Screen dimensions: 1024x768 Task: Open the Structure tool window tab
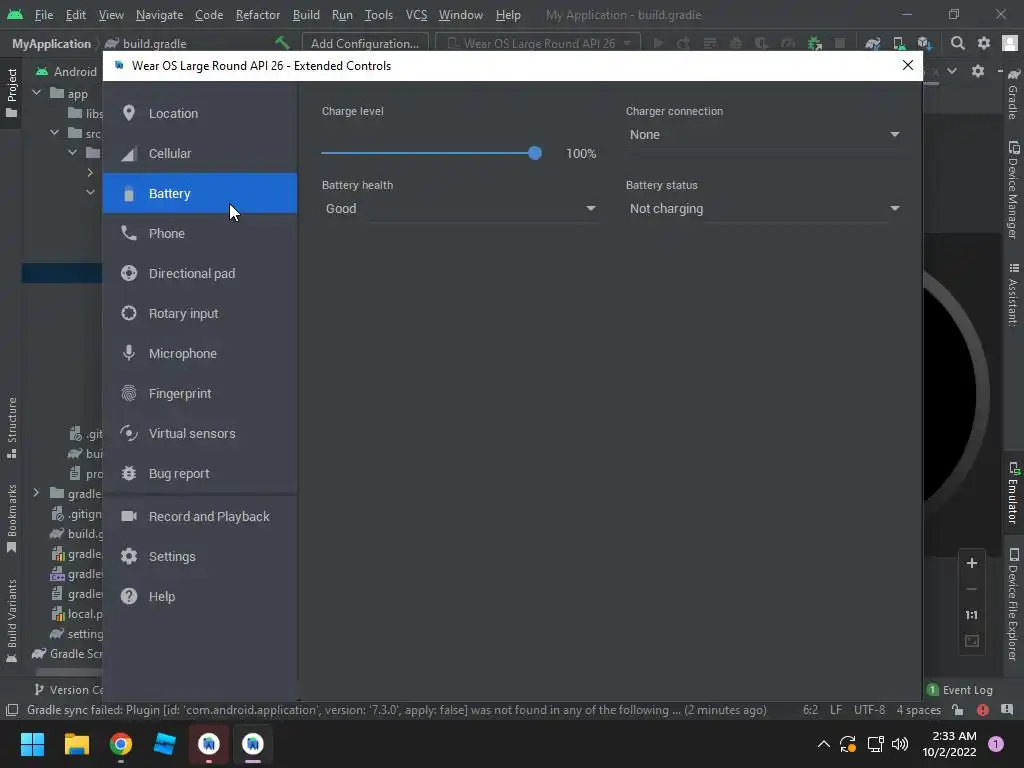click(11, 427)
